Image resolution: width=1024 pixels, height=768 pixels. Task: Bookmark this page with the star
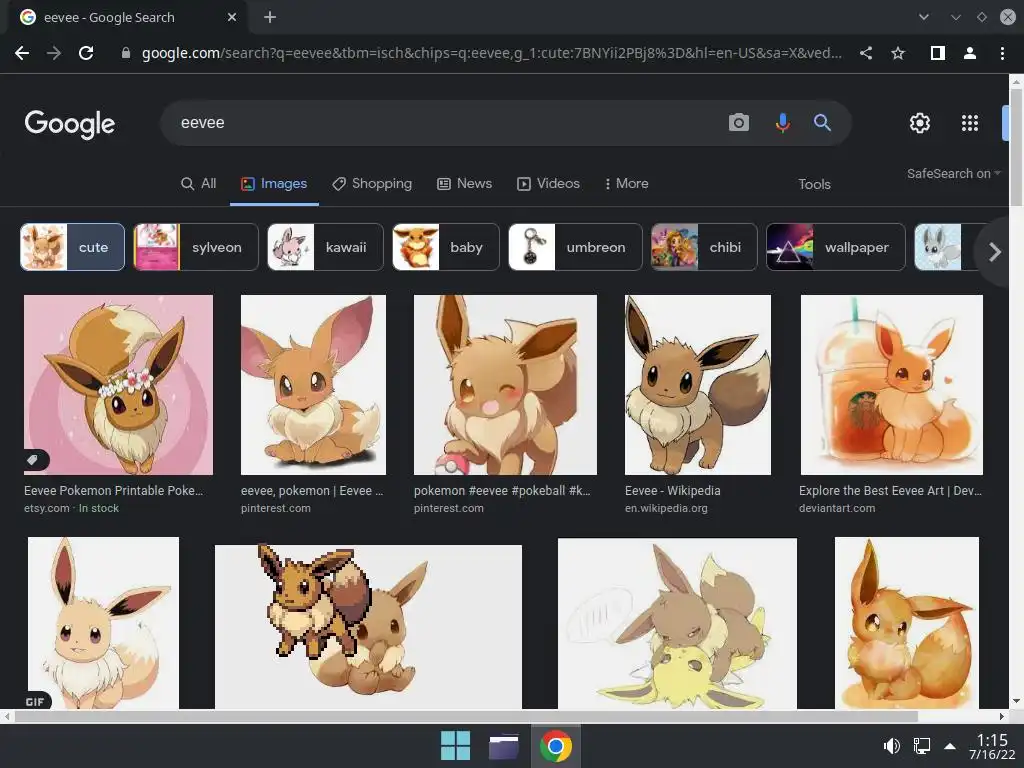pyautogui.click(x=898, y=53)
